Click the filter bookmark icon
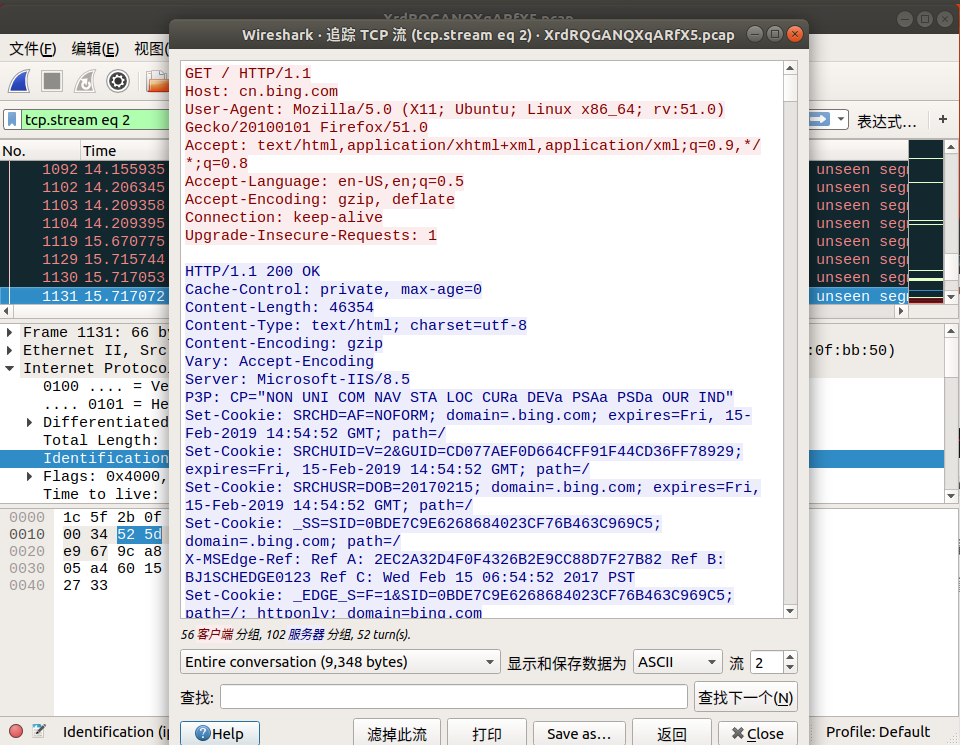 [13, 119]
